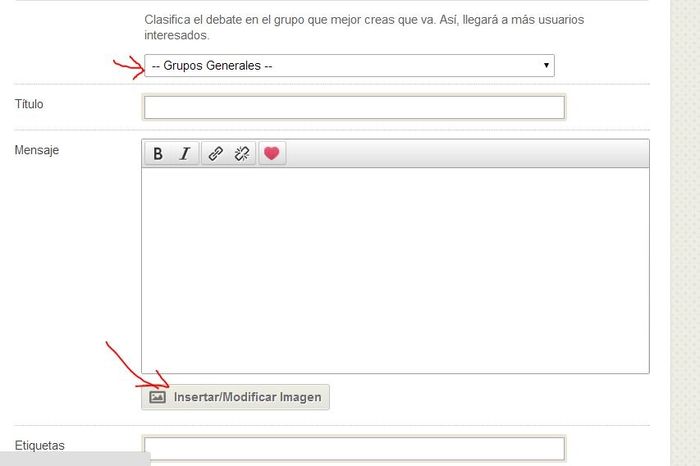Toggle italic formatting in the message editor
The image size is (700, 466).
click(184, 154)
